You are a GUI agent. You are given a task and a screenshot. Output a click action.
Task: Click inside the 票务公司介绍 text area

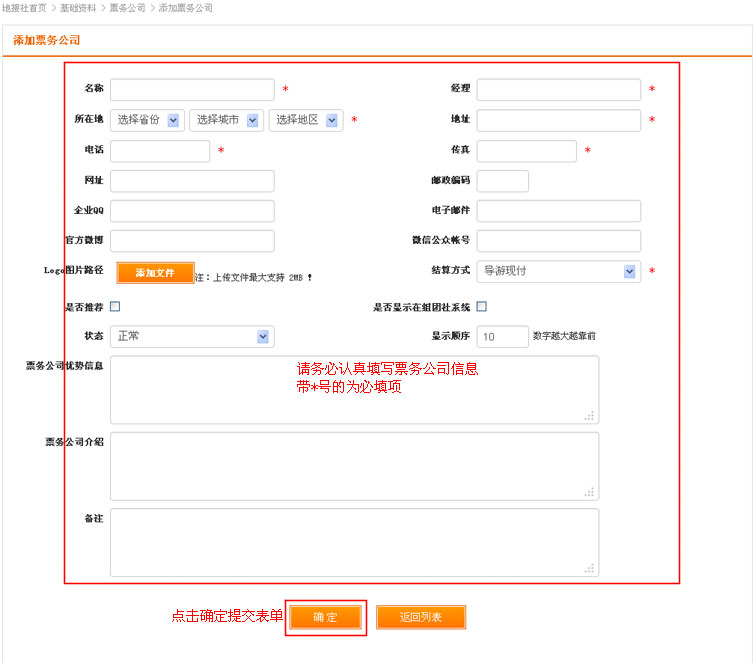(354, 465)
